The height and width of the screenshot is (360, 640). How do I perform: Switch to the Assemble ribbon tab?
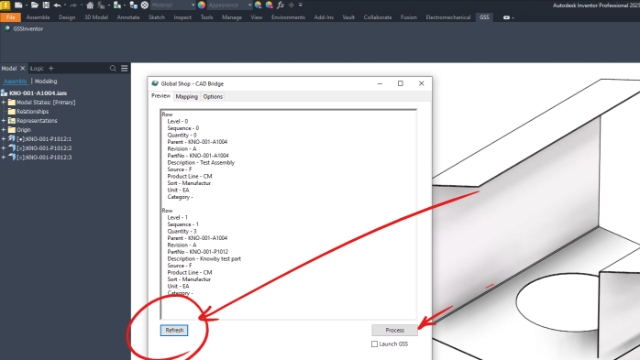[38, 17]
